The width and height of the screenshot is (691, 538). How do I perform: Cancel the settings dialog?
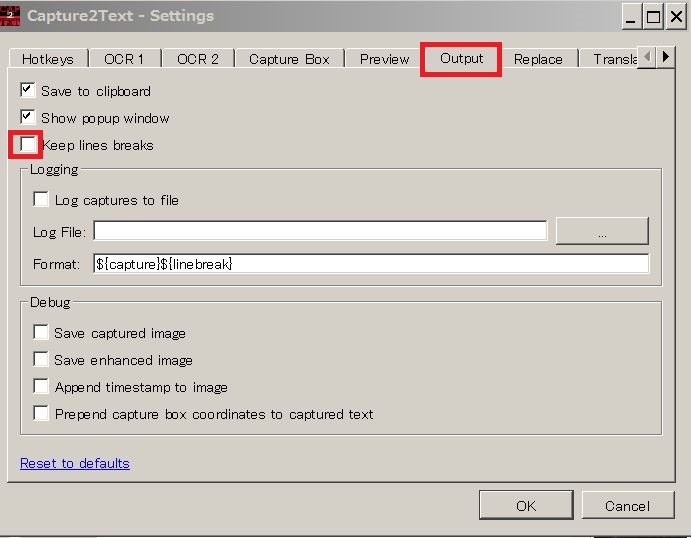(628, 505)
